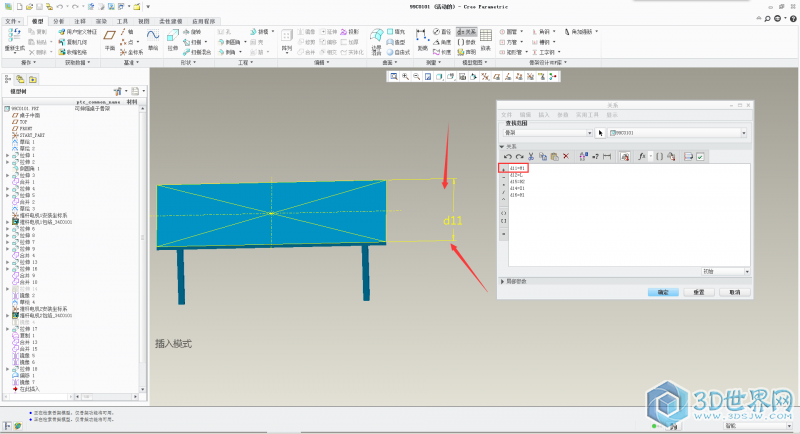The image size is (800, 434).
Task: Click the 确定 button in the Relations dialog
Action: tap(663, 292)
